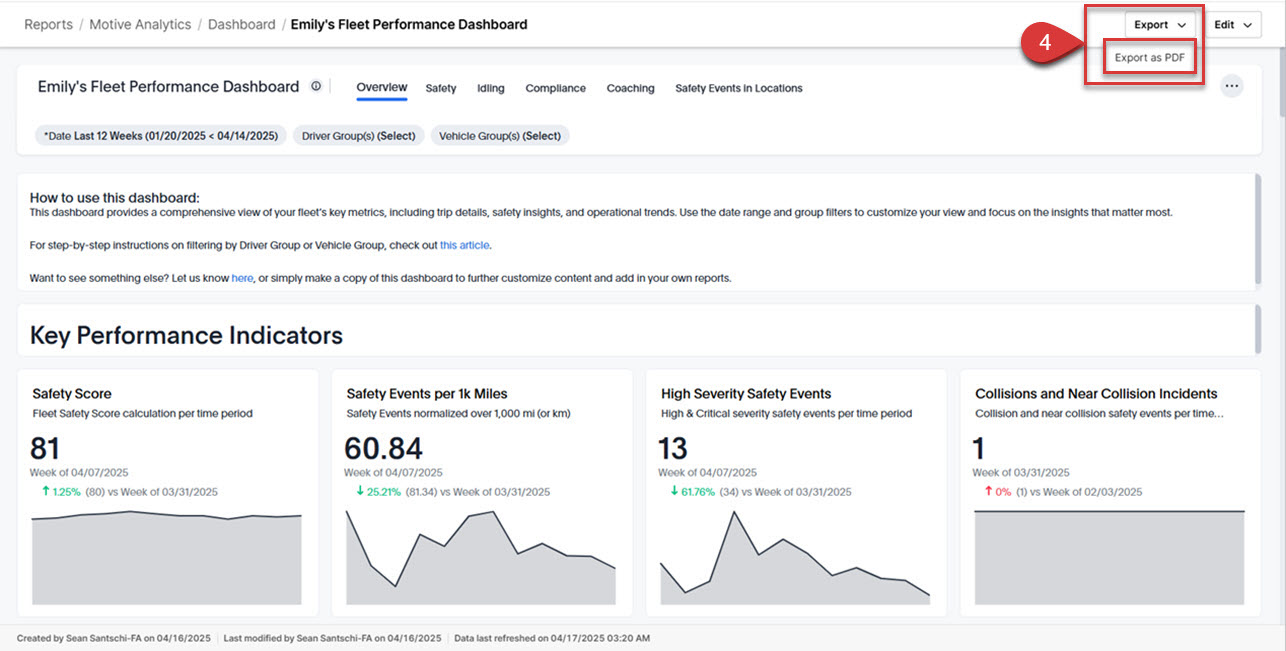Click the info icon beside dashboard title

(316, 87)
